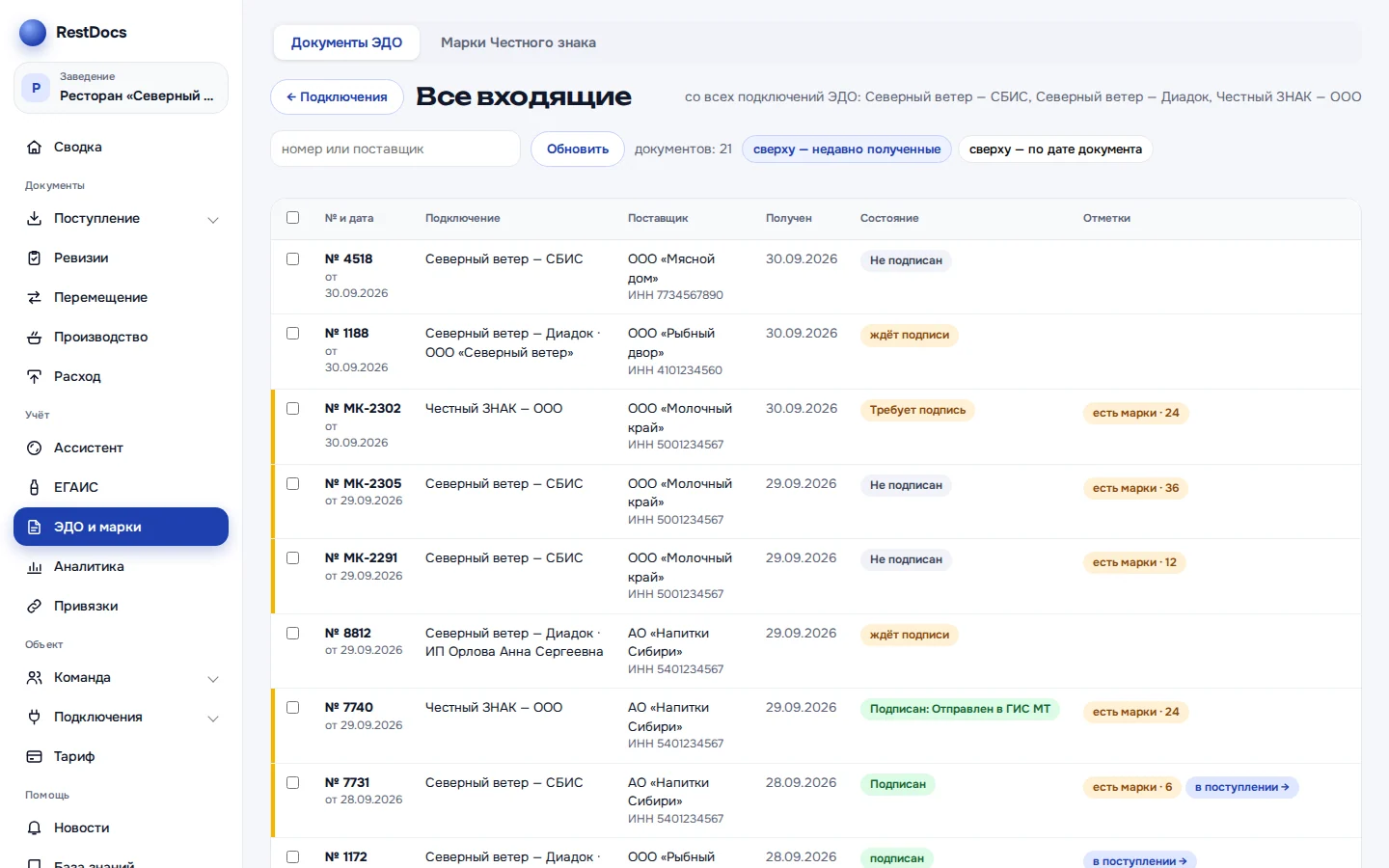This screenshot has width=1389, height=868.
Task: Open в поступлении link for № 7731
Action: (1241, 788)
